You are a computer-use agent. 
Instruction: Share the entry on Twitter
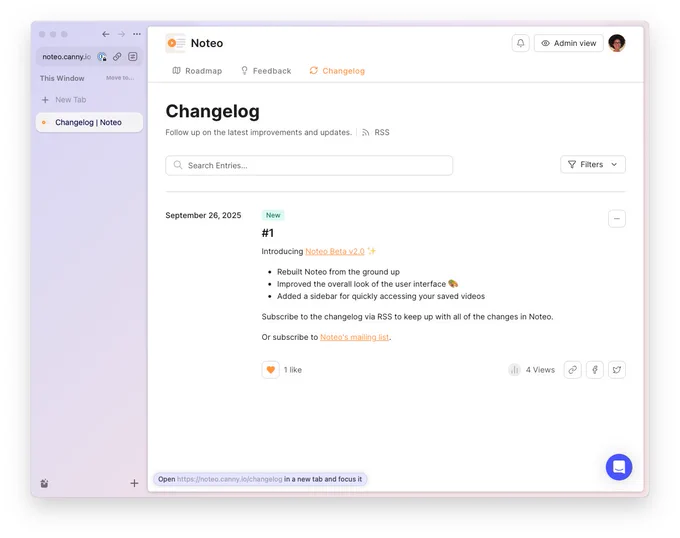617,370
